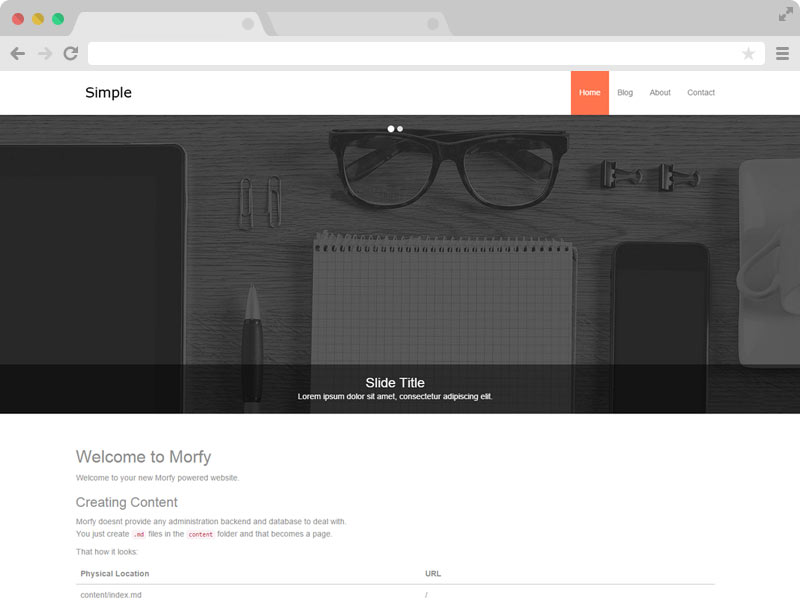
Task: Click the Slide Title caption
Action: point(395,382)
